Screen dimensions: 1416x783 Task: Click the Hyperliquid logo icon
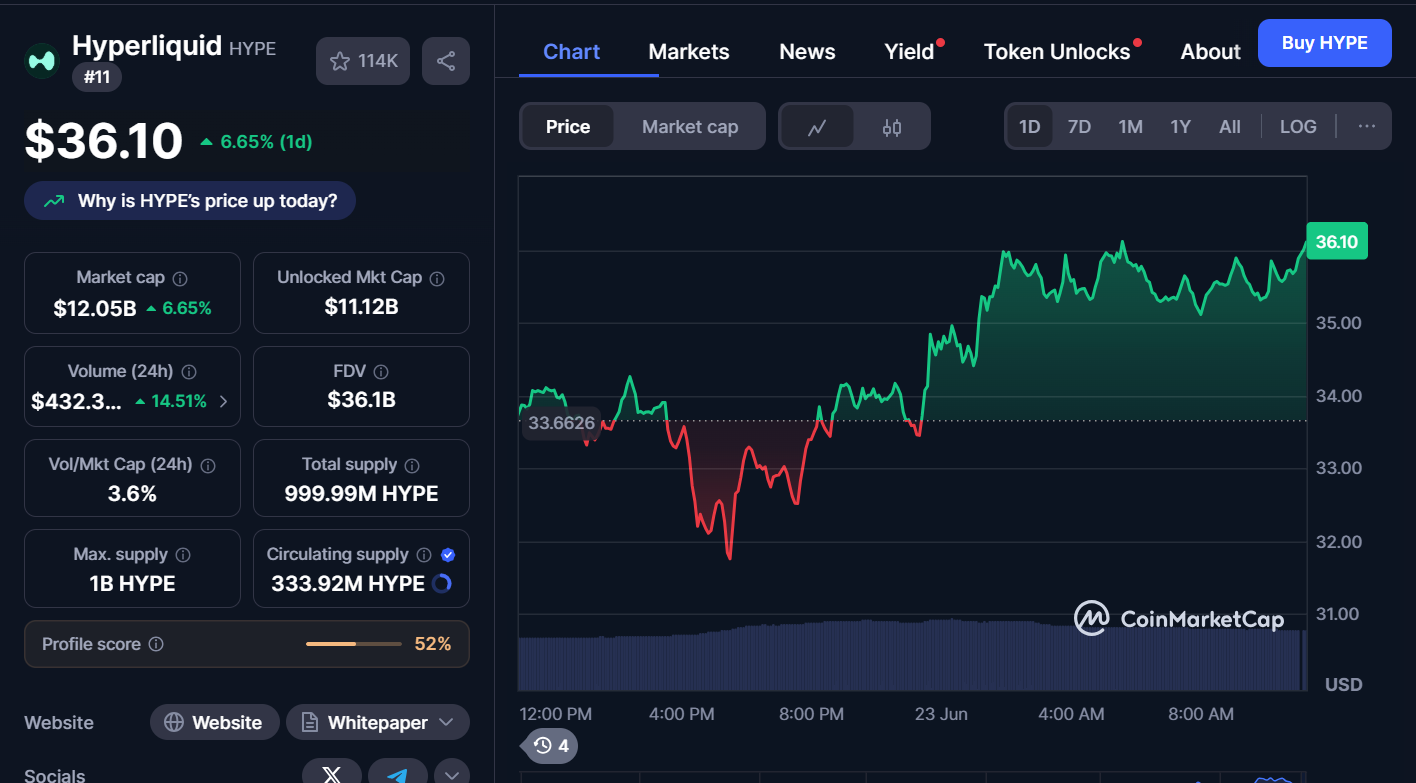click(x=42, y=61)
